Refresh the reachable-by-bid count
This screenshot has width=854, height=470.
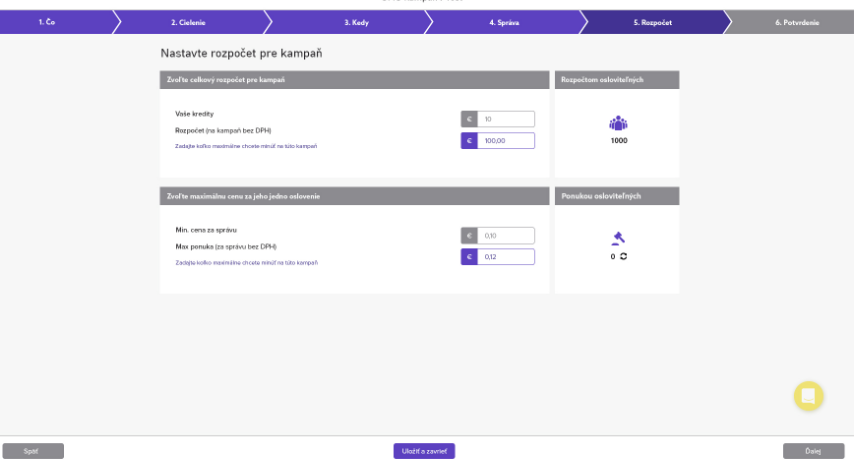tap(624, 256)
